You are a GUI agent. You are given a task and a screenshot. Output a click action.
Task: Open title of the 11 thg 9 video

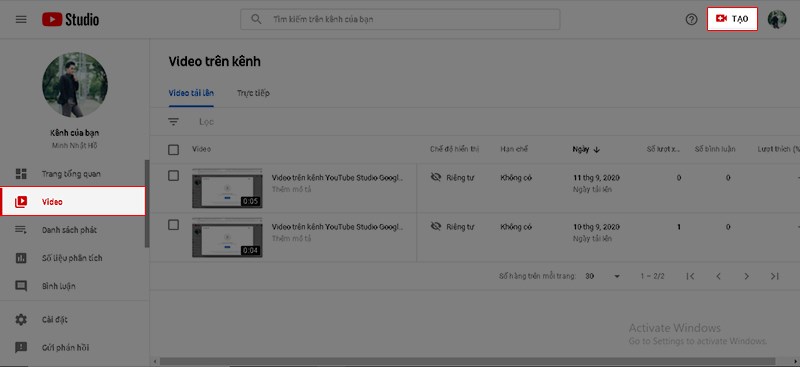[337, 178]
